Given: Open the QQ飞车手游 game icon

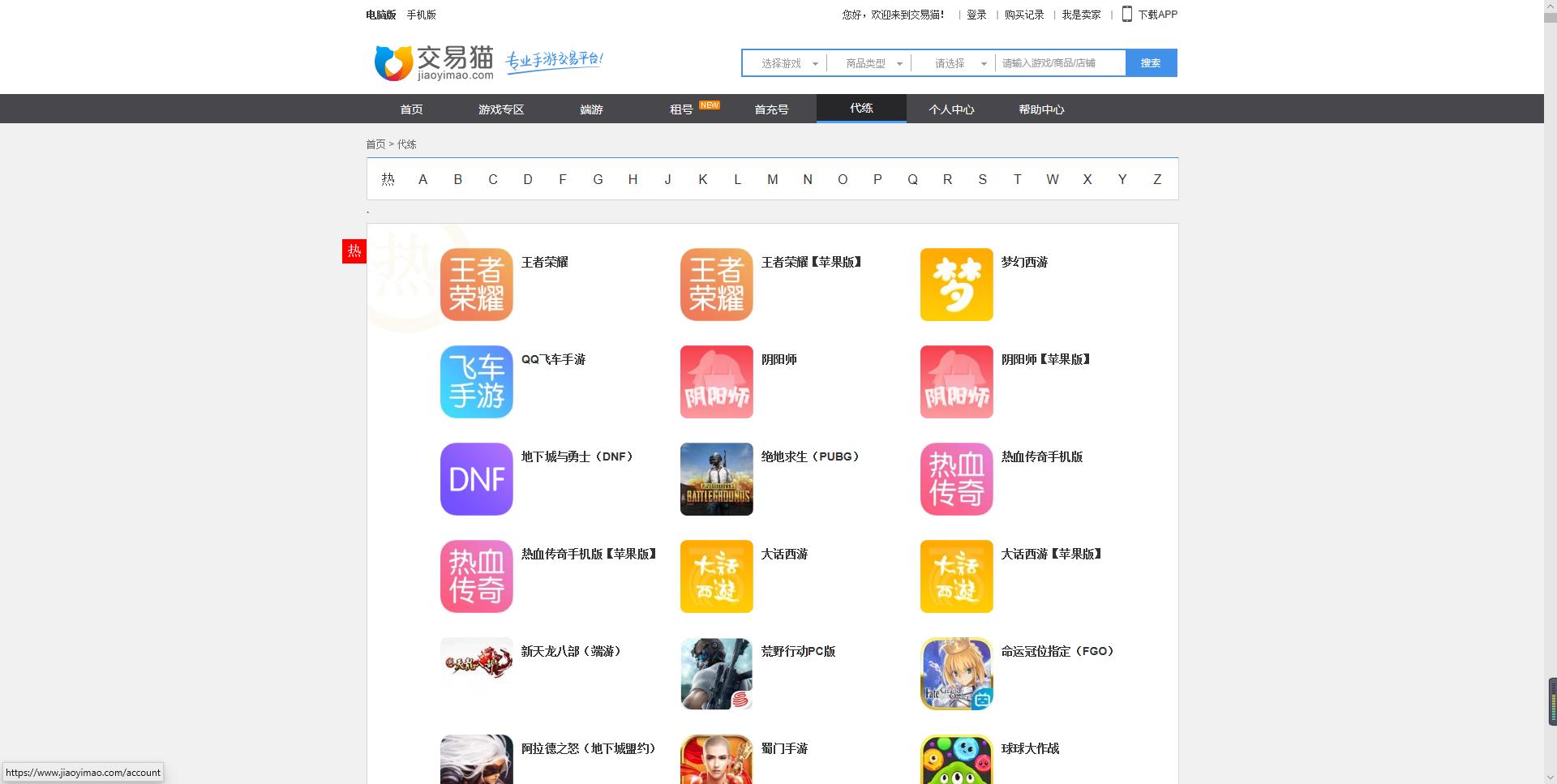Looking at the screenshot, I should [477, 382].
